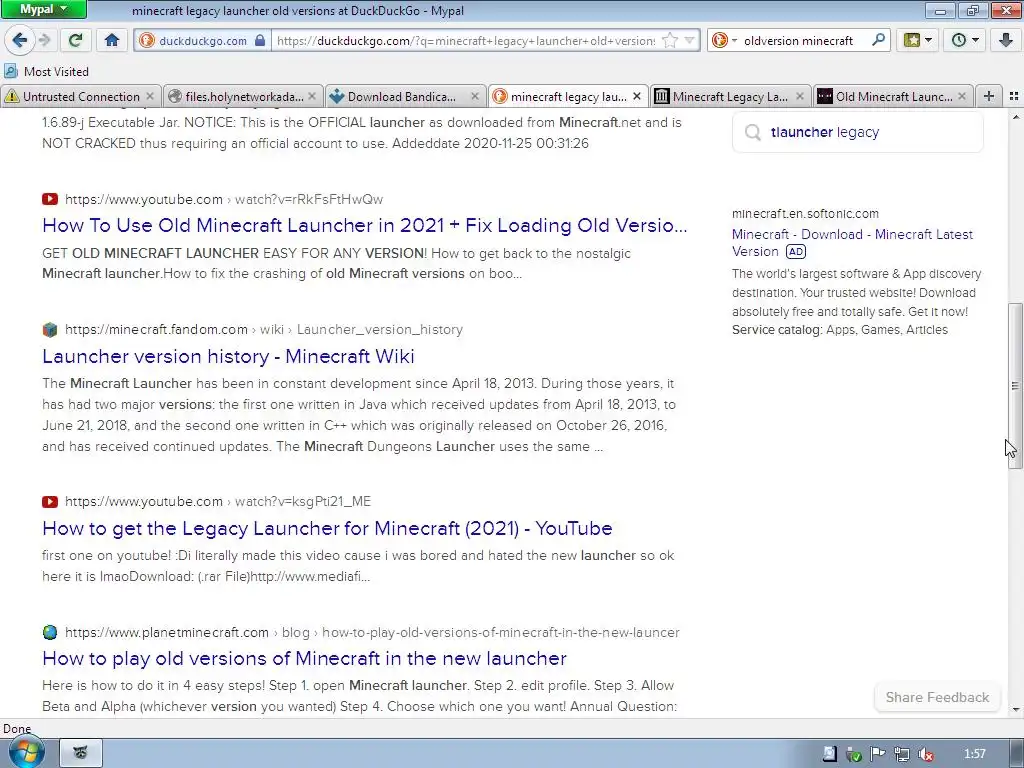
Task: Show all tabs with the grid icon
Action: tap(1014, 96)
